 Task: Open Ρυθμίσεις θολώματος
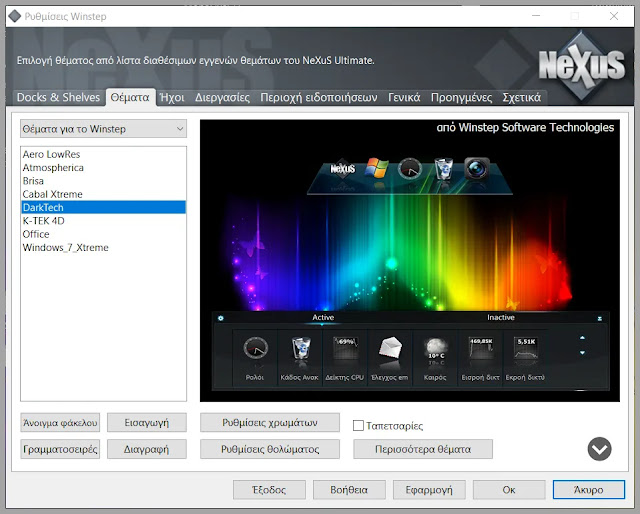[x=270, y=449]
